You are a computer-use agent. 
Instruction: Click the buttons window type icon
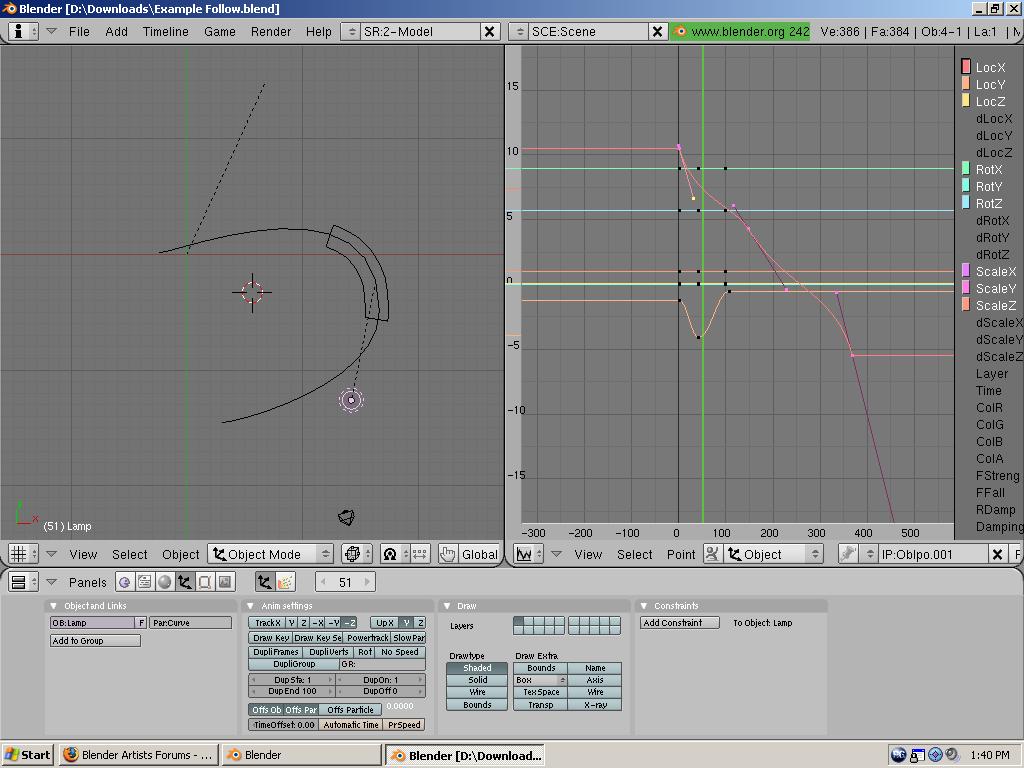(23, 582)
